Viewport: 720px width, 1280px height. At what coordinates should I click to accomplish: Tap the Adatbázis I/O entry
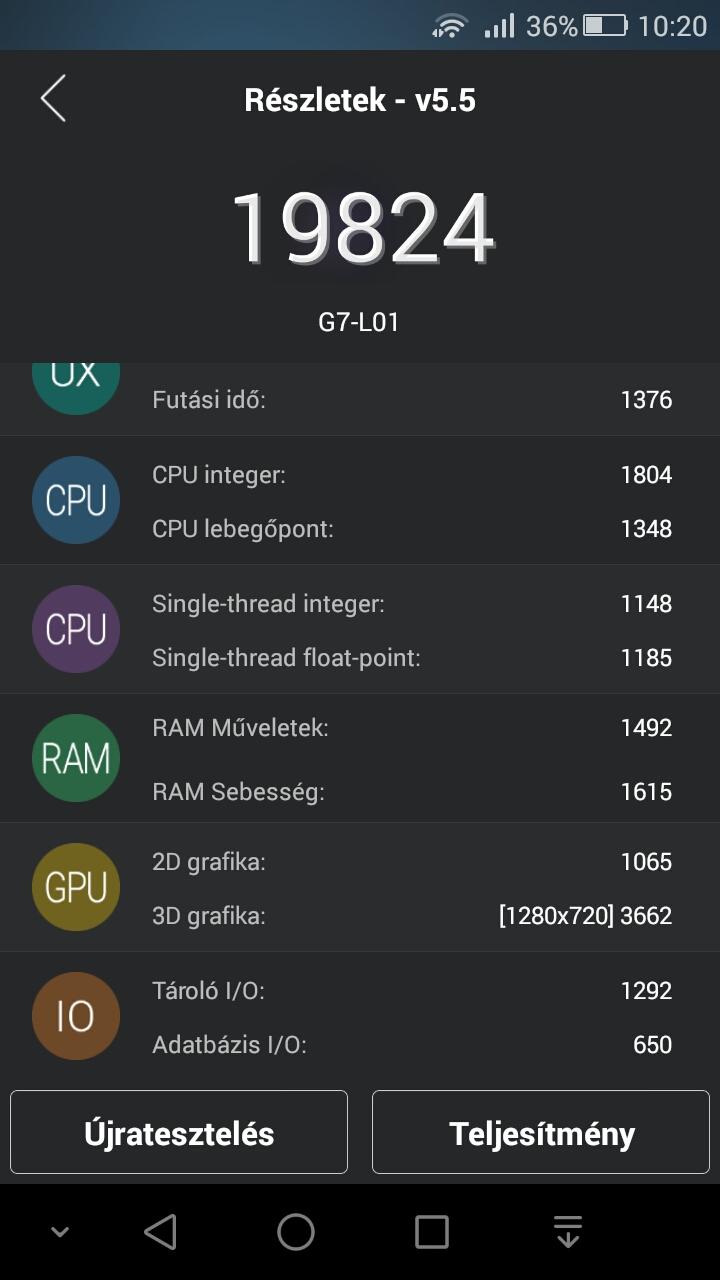coord(412,1045)
